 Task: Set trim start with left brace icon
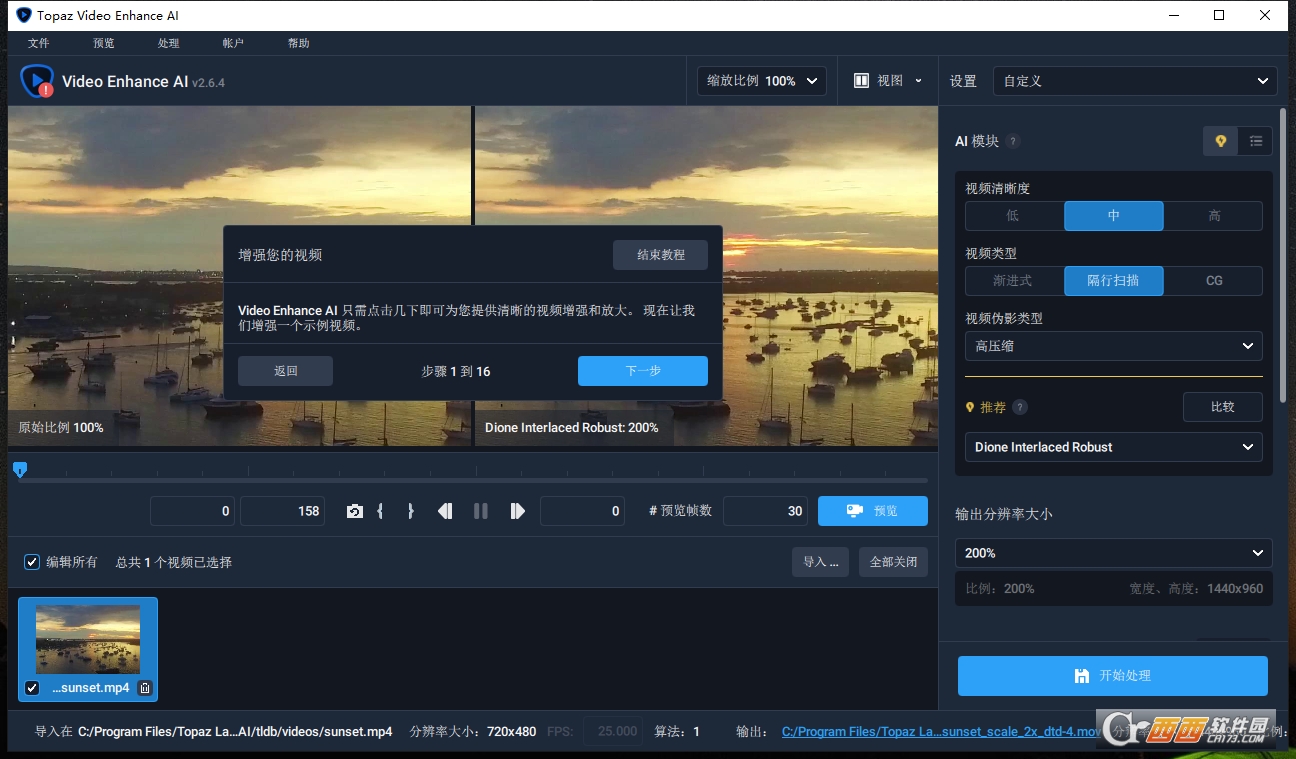coord(380,511)
